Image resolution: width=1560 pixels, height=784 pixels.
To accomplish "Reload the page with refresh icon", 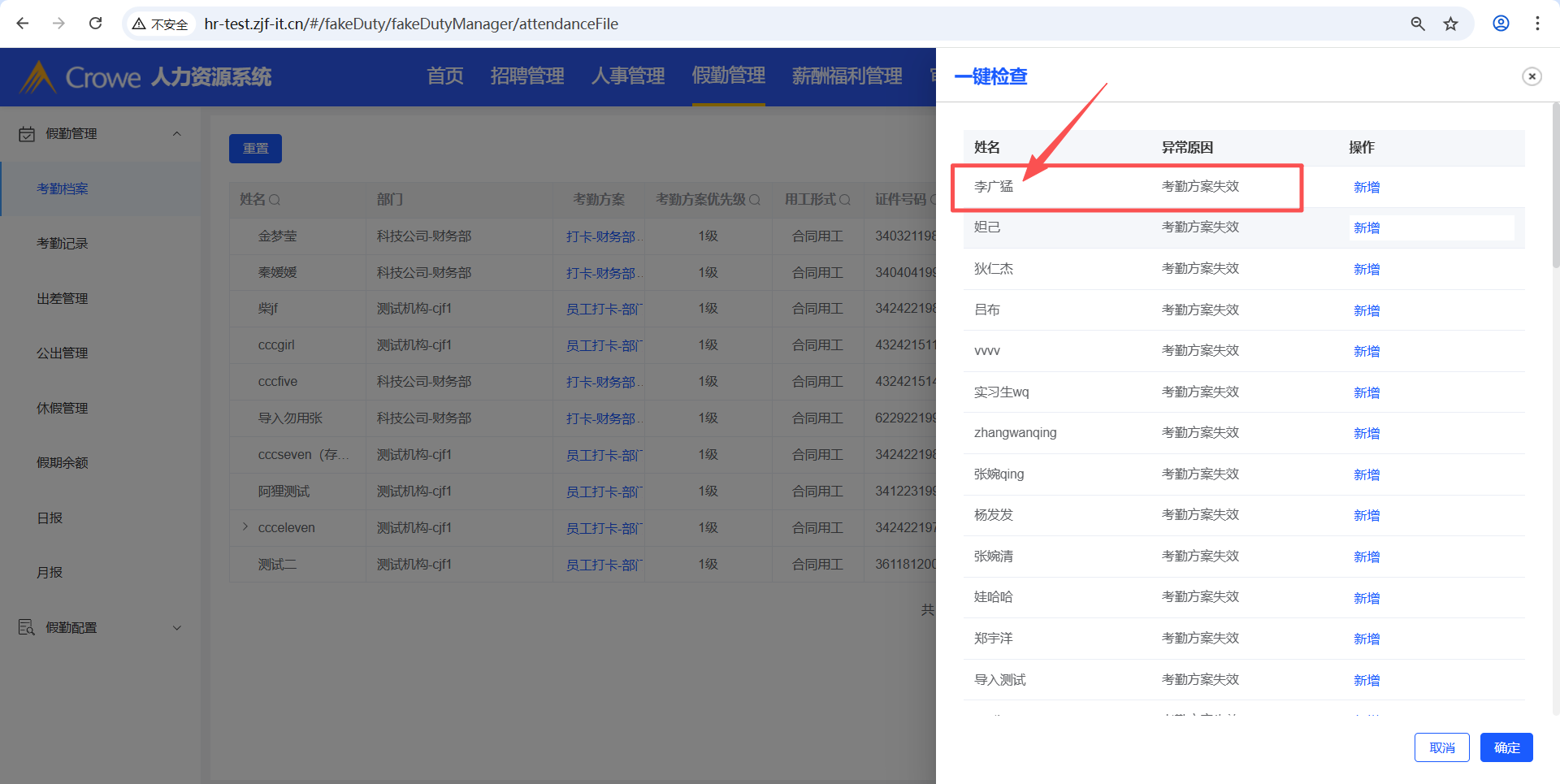I will 95,24.
